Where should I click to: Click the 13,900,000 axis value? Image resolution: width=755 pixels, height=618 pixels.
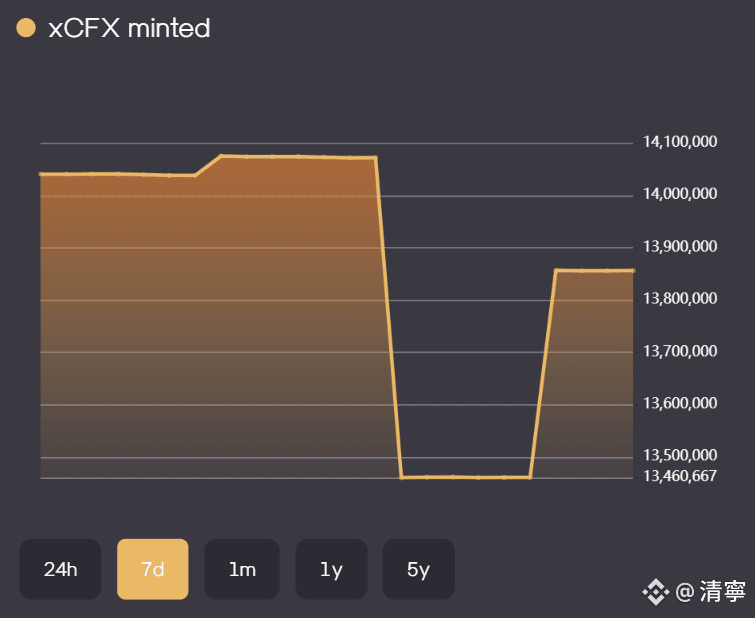(680, 247)
